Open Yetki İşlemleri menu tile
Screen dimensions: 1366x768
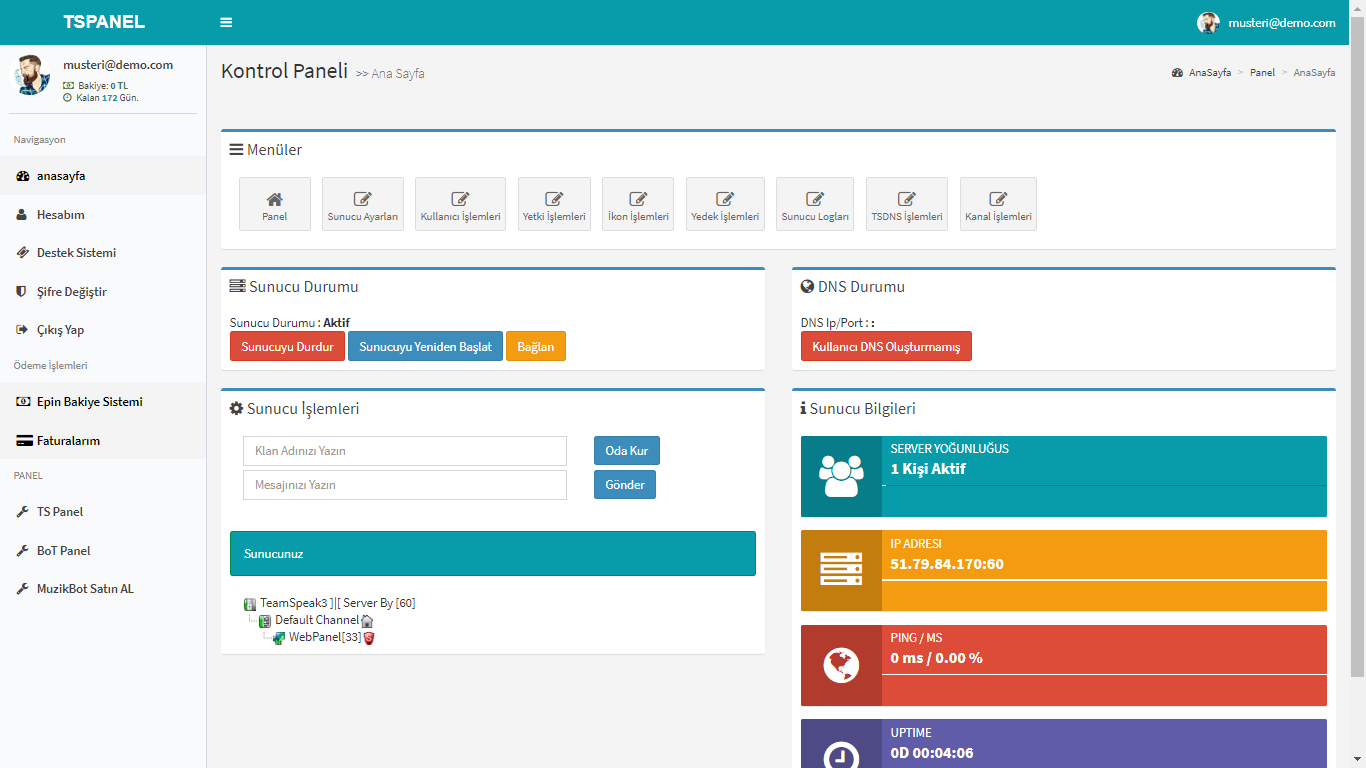(x=554, y=204)
